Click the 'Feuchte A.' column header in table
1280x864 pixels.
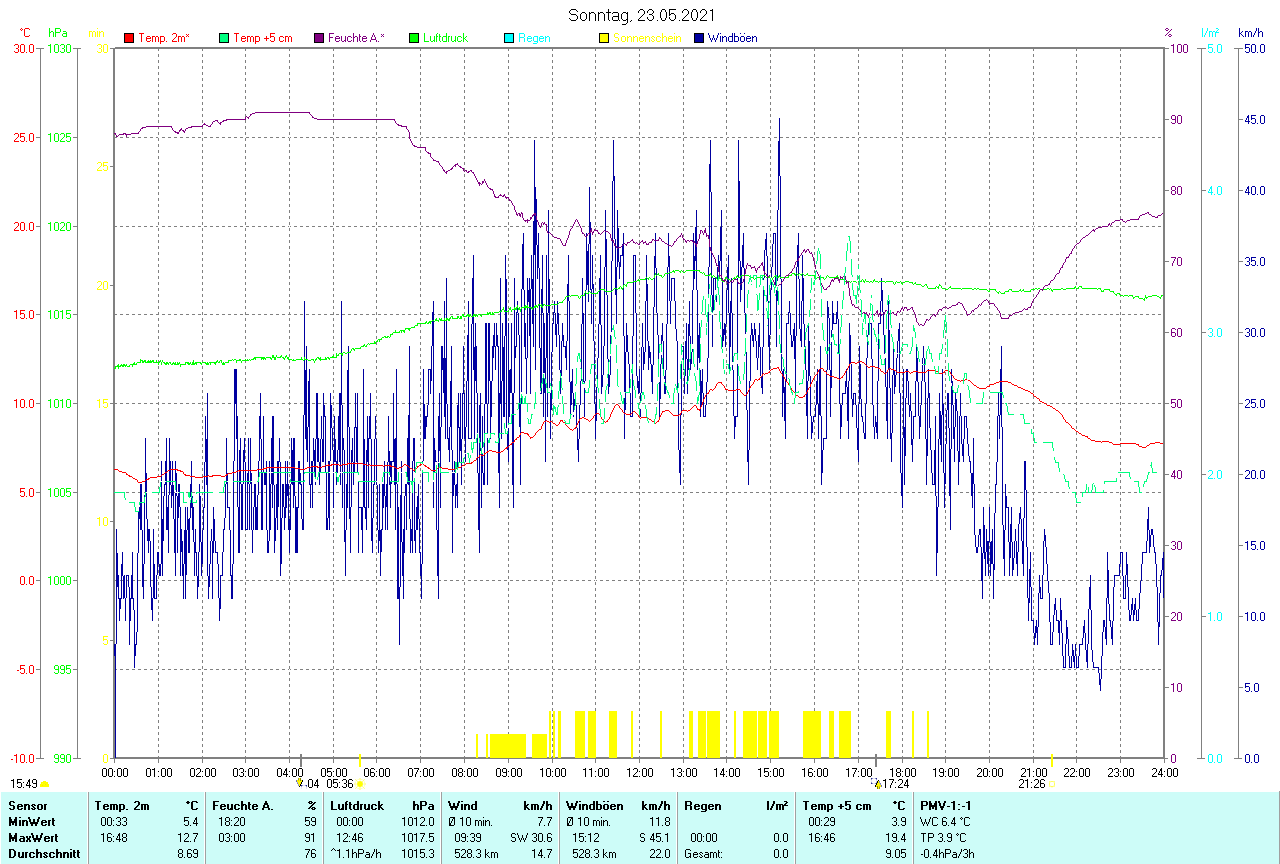(243, 806)
